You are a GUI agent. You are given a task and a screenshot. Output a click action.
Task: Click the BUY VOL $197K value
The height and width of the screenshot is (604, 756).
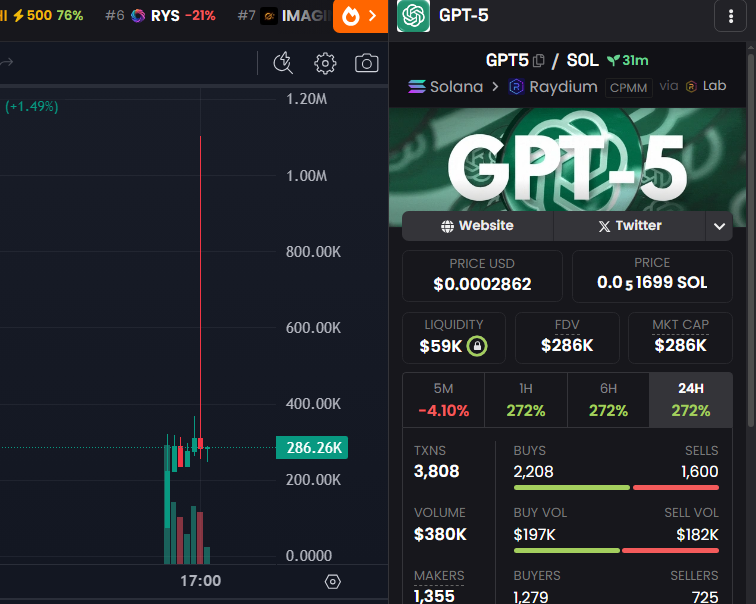click(x=534, y=535)
